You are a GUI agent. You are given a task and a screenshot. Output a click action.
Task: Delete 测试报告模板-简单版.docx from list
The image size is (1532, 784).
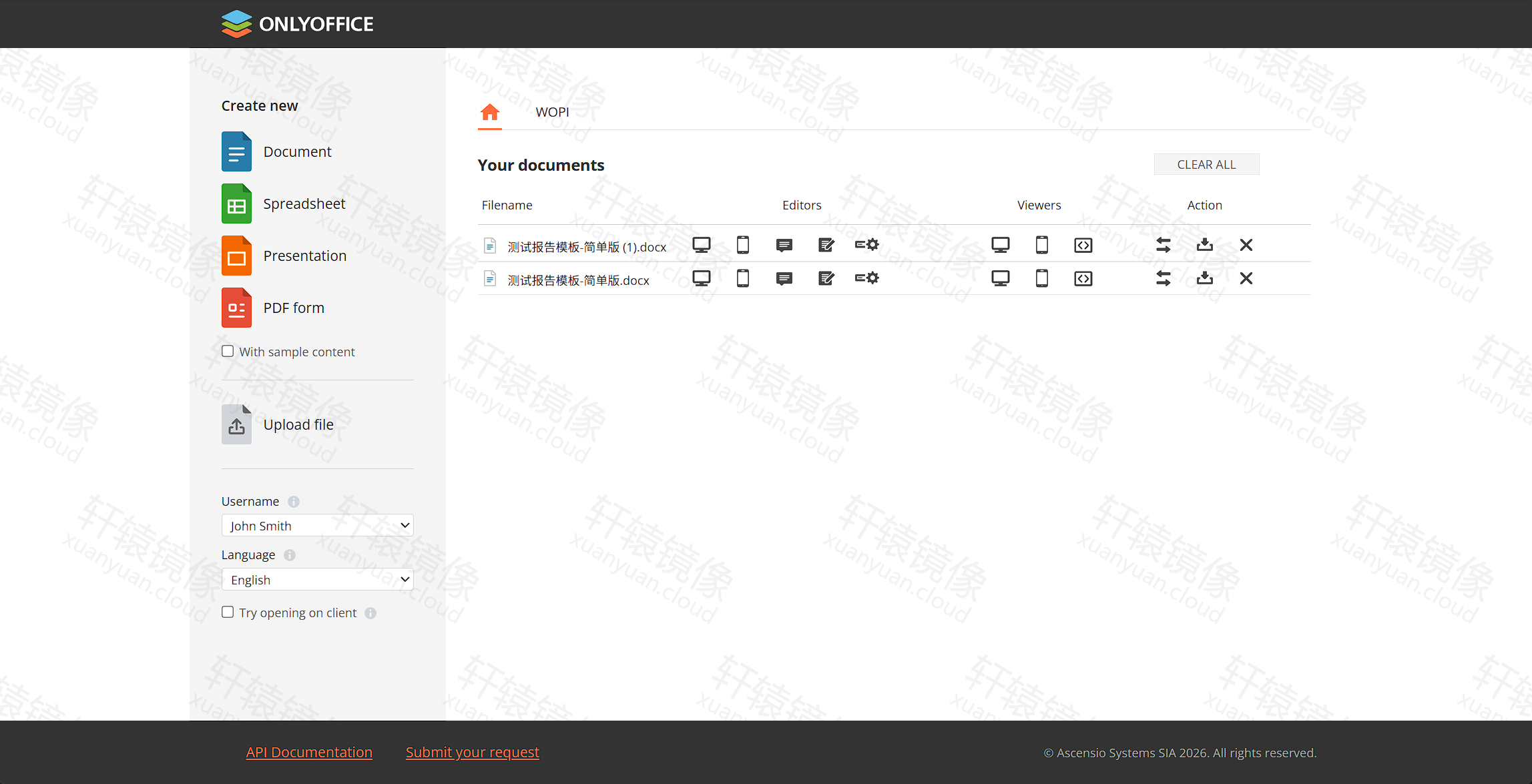click(x=1246, y=278)
